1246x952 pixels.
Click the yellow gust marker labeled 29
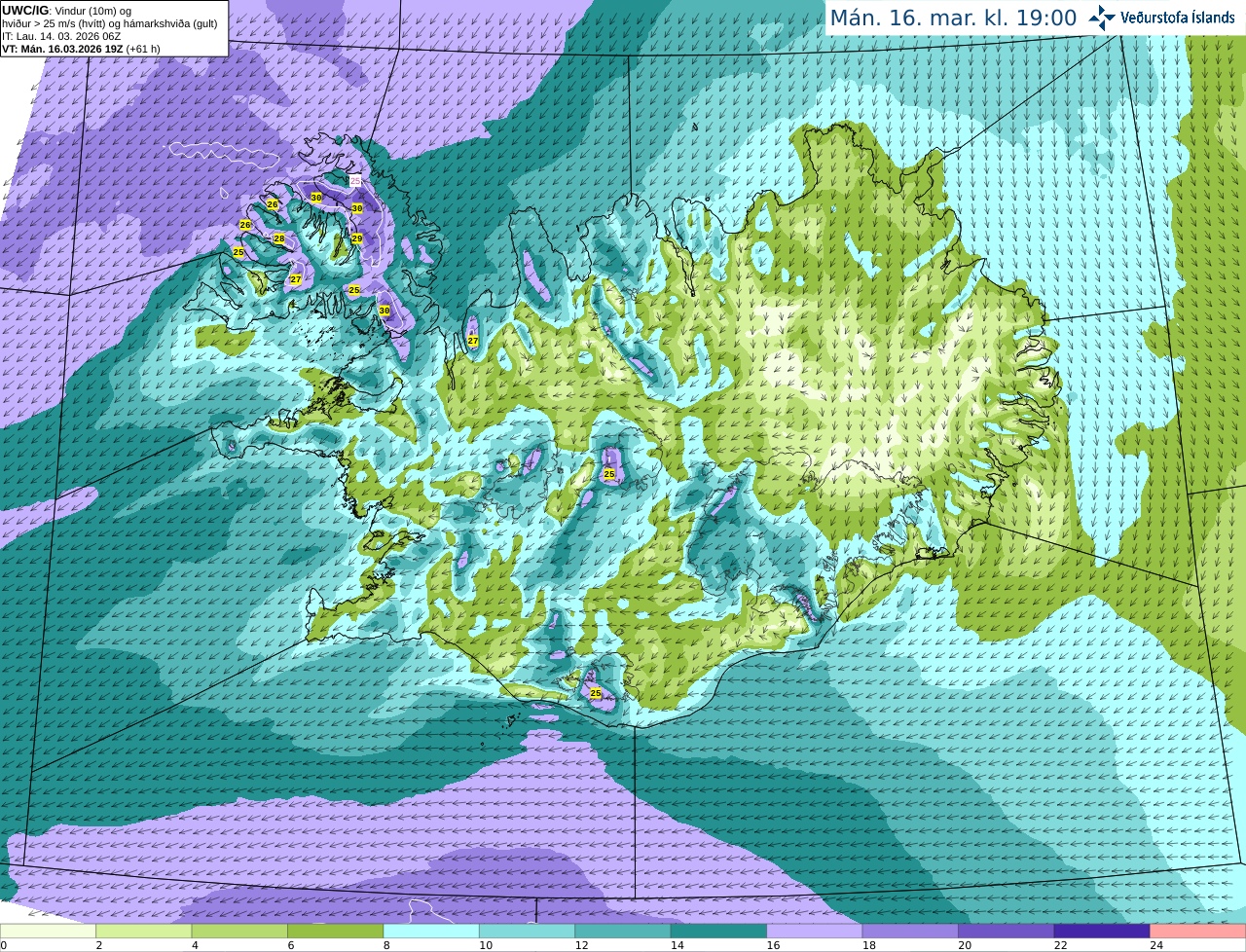357,238
